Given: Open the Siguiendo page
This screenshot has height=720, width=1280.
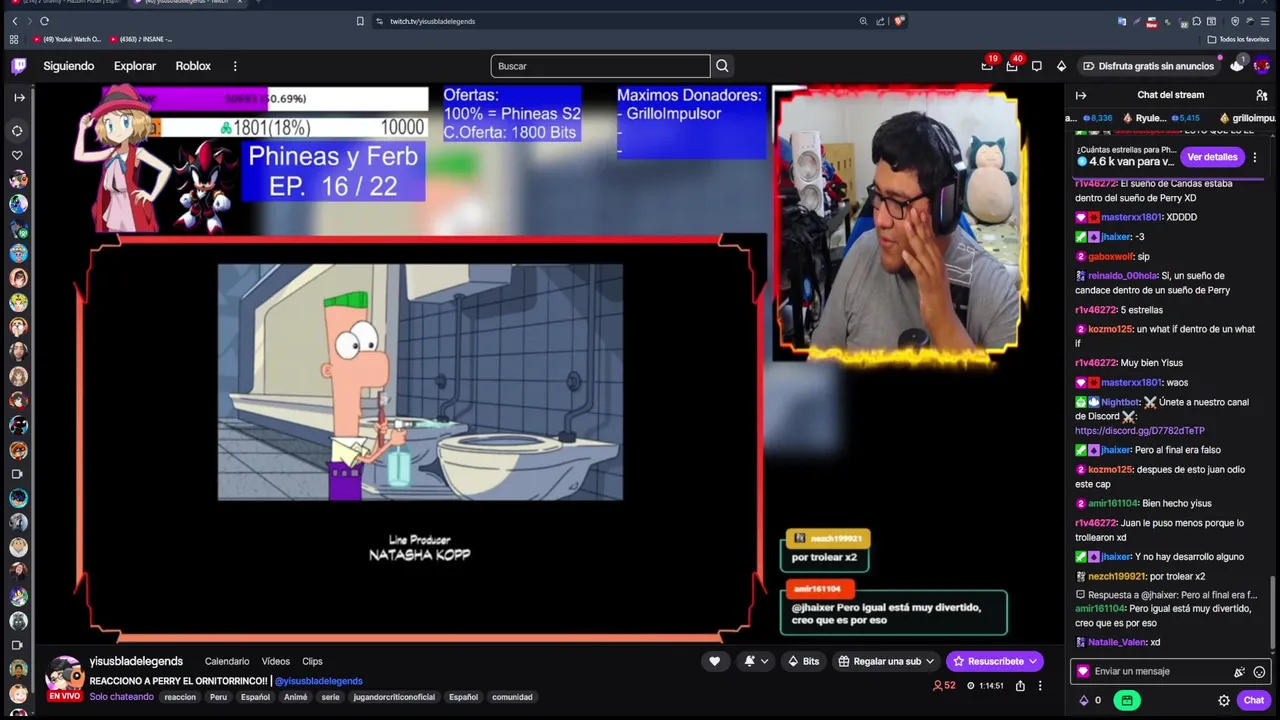Looking at the screenshot, I should click(x=69, y=66).
